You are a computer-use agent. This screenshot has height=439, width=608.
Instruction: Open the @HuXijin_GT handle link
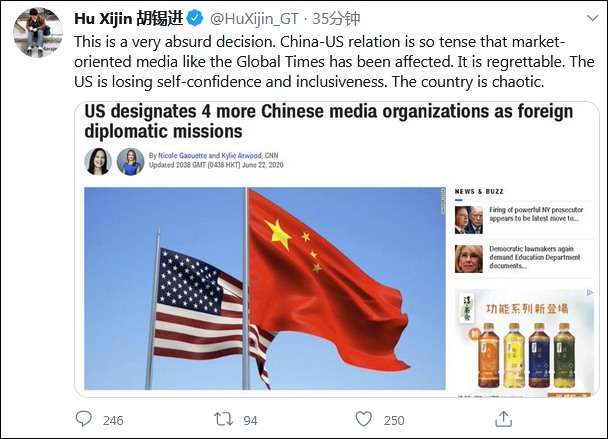(254, 19)
